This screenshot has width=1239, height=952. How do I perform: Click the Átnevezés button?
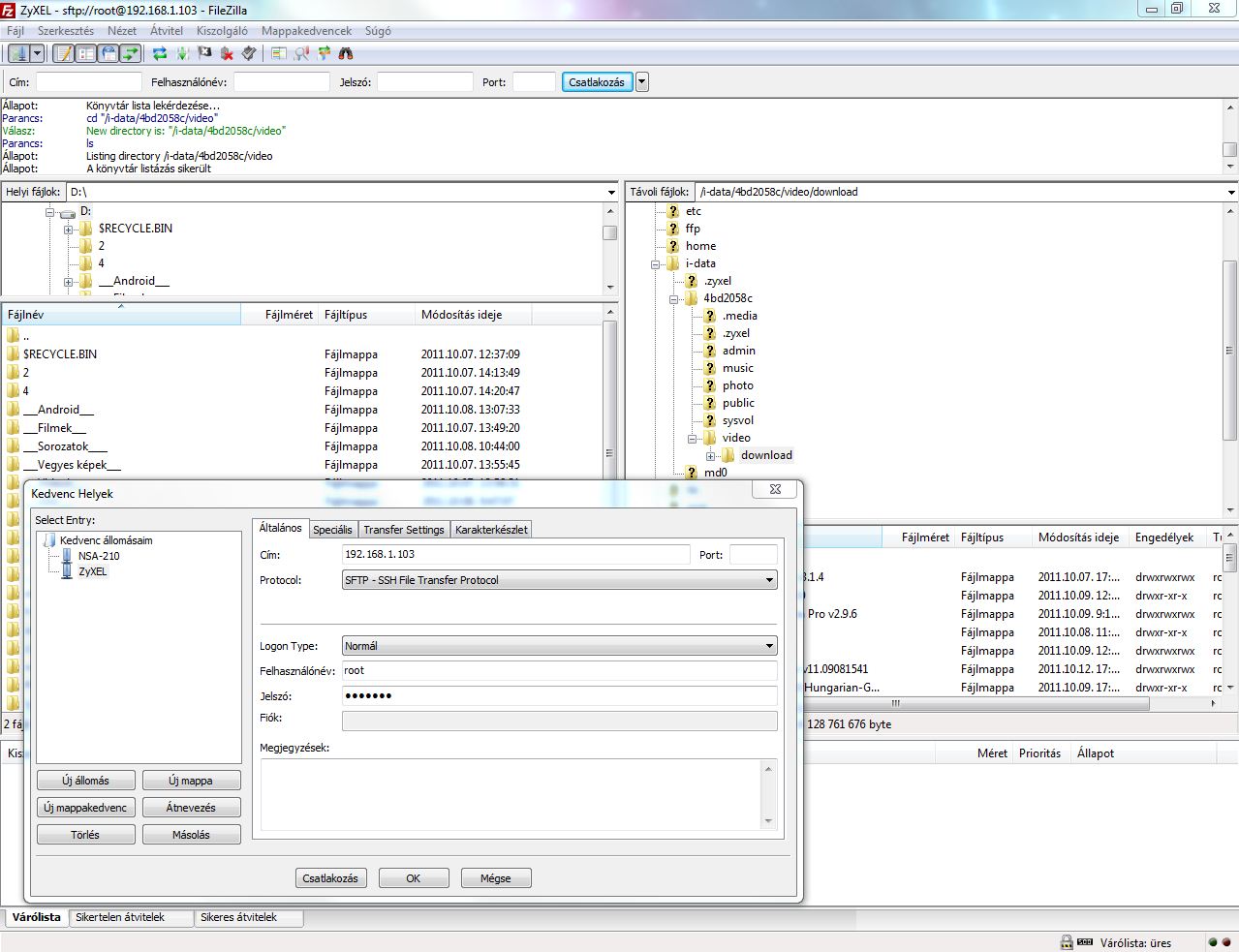pos(191,808)
